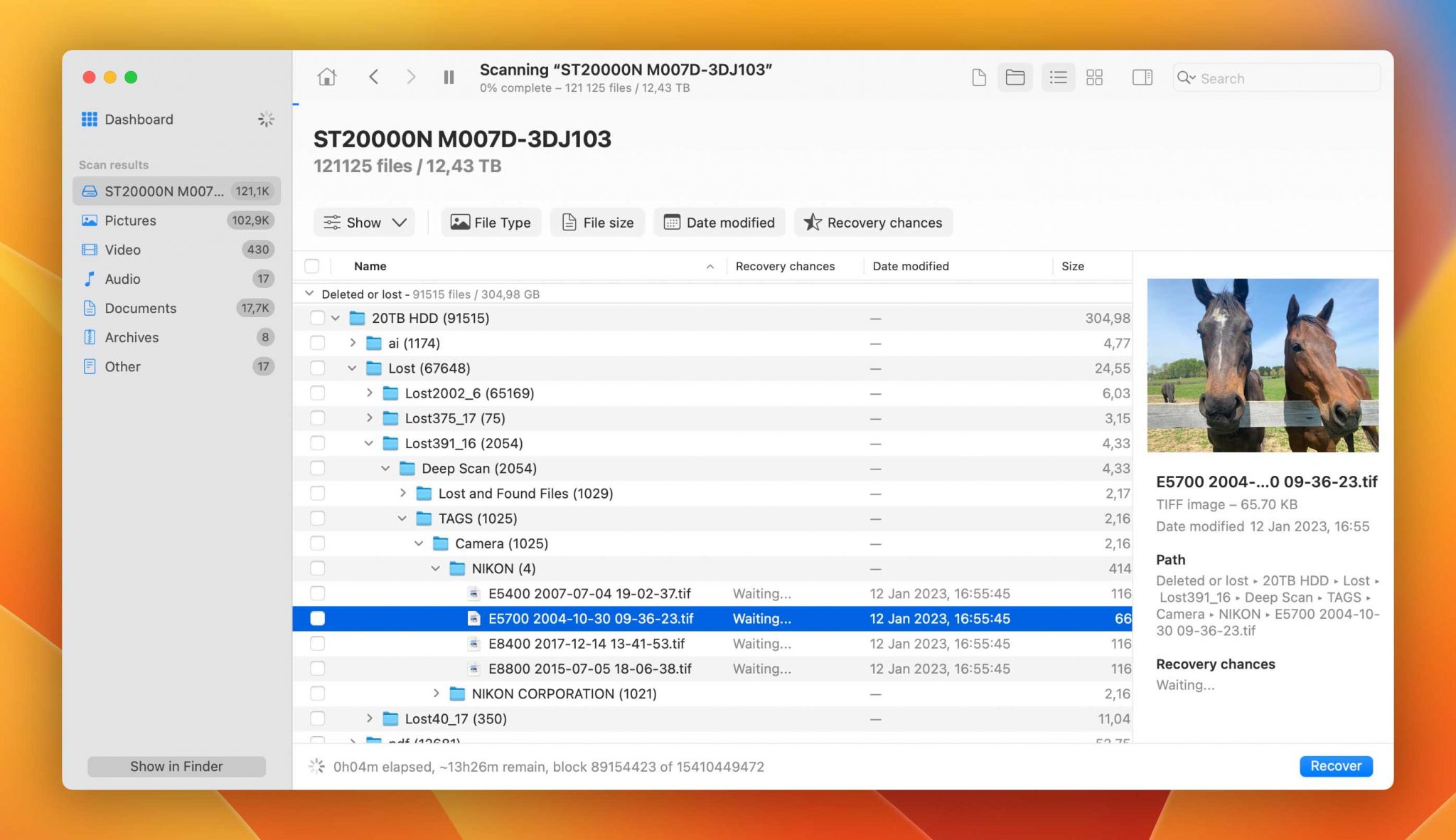Image resolution: width=1456 pixels, height=840 pixels.
Task: Click the Home icon in the toolbar
Action: (x=327, y=77)
